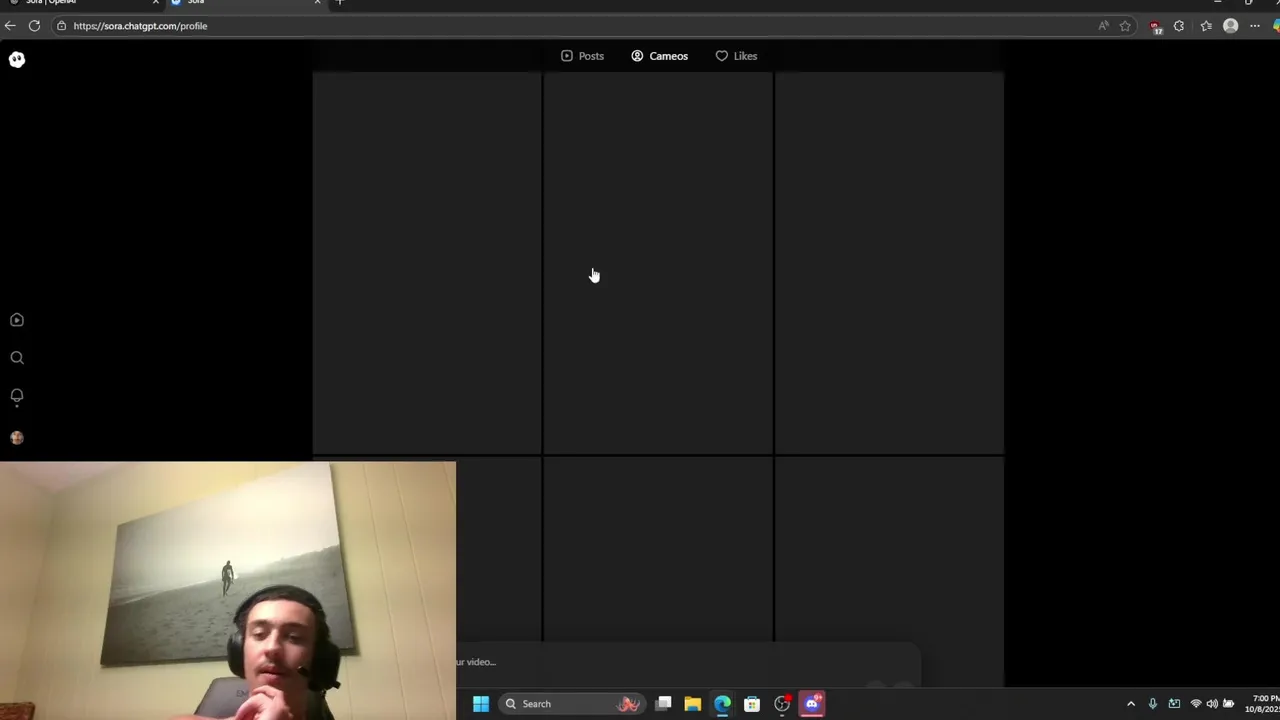The width and height of the screenshot is (1280, 720).
Task: Open the Windows Start menu
Action: click(x=480, y=704)
